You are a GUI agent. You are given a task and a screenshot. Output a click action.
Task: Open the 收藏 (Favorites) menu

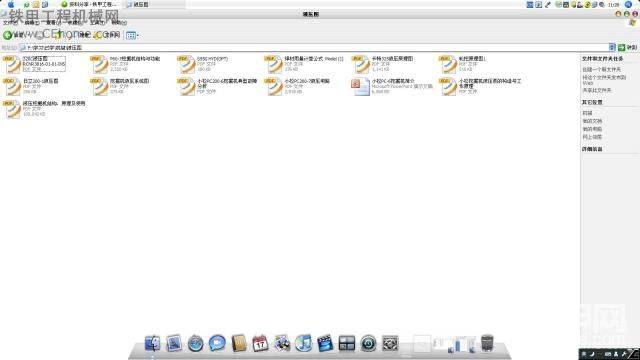pyautogui.click(x=75, y=23)
